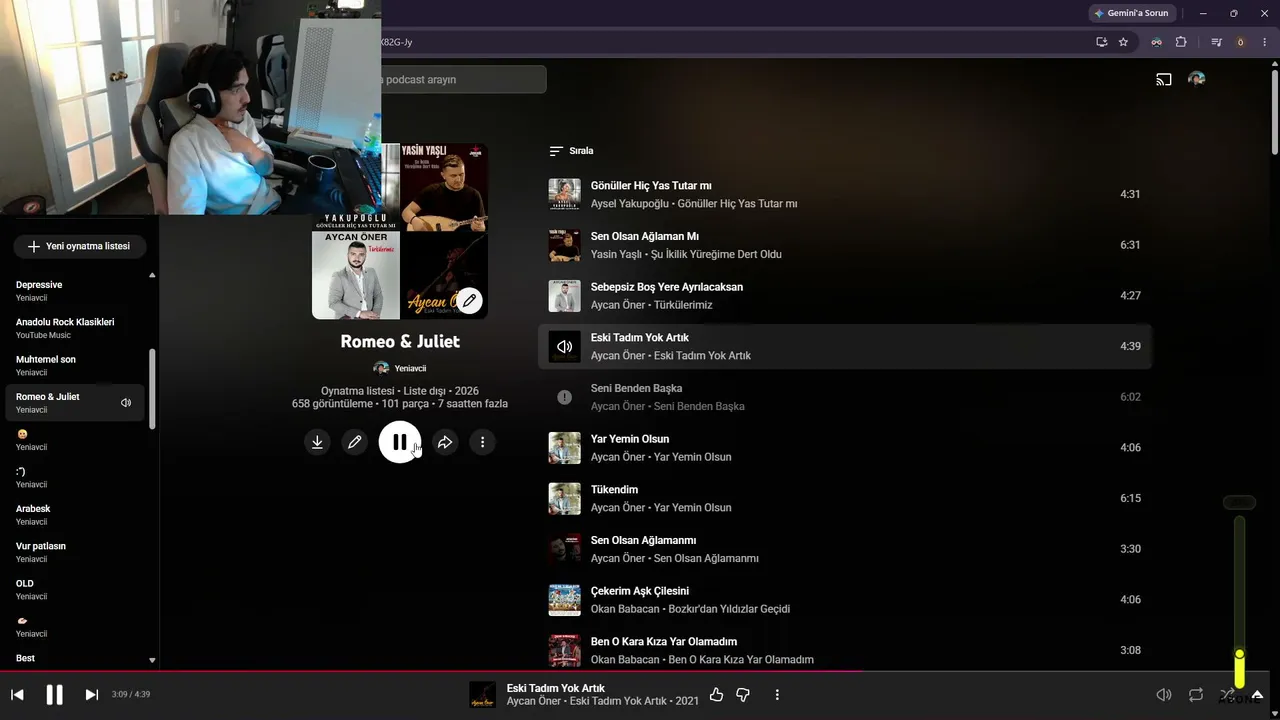Click the Gemini'a Sorun button

pos(1131,13)
